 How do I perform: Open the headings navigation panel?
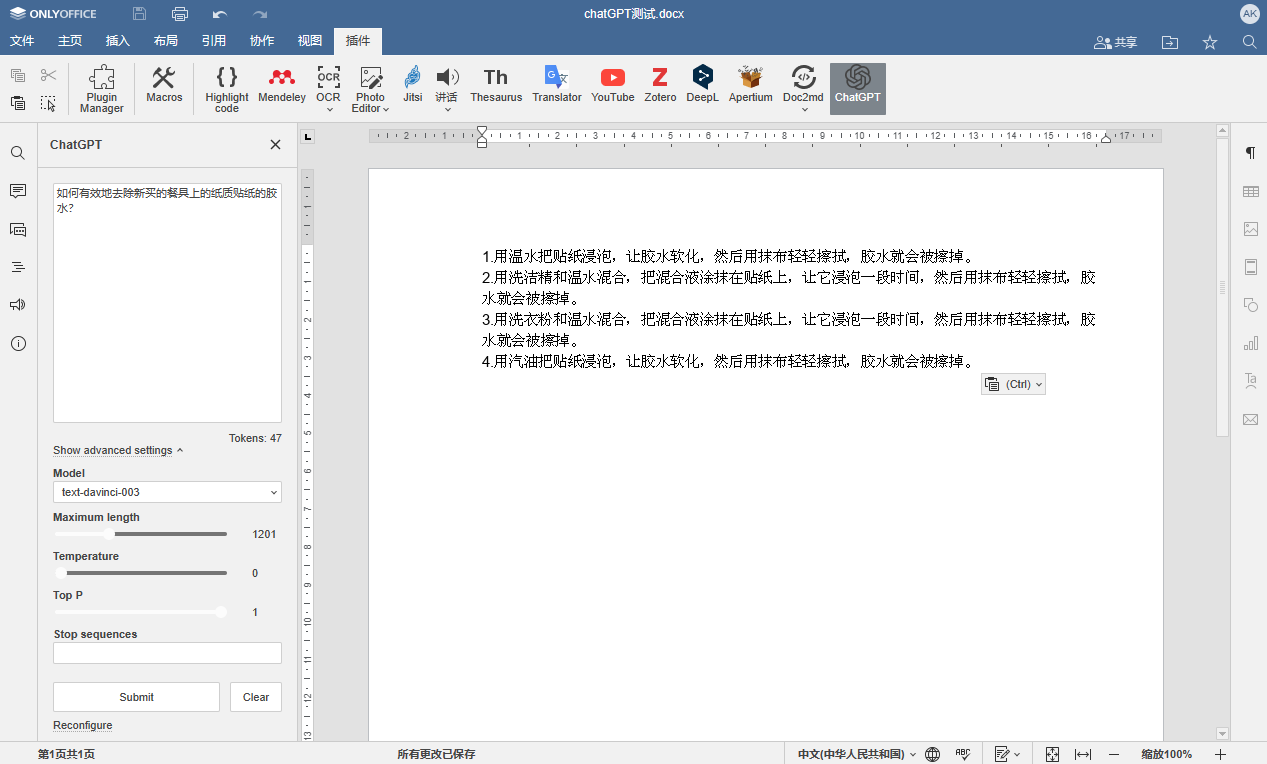(18, 267)
